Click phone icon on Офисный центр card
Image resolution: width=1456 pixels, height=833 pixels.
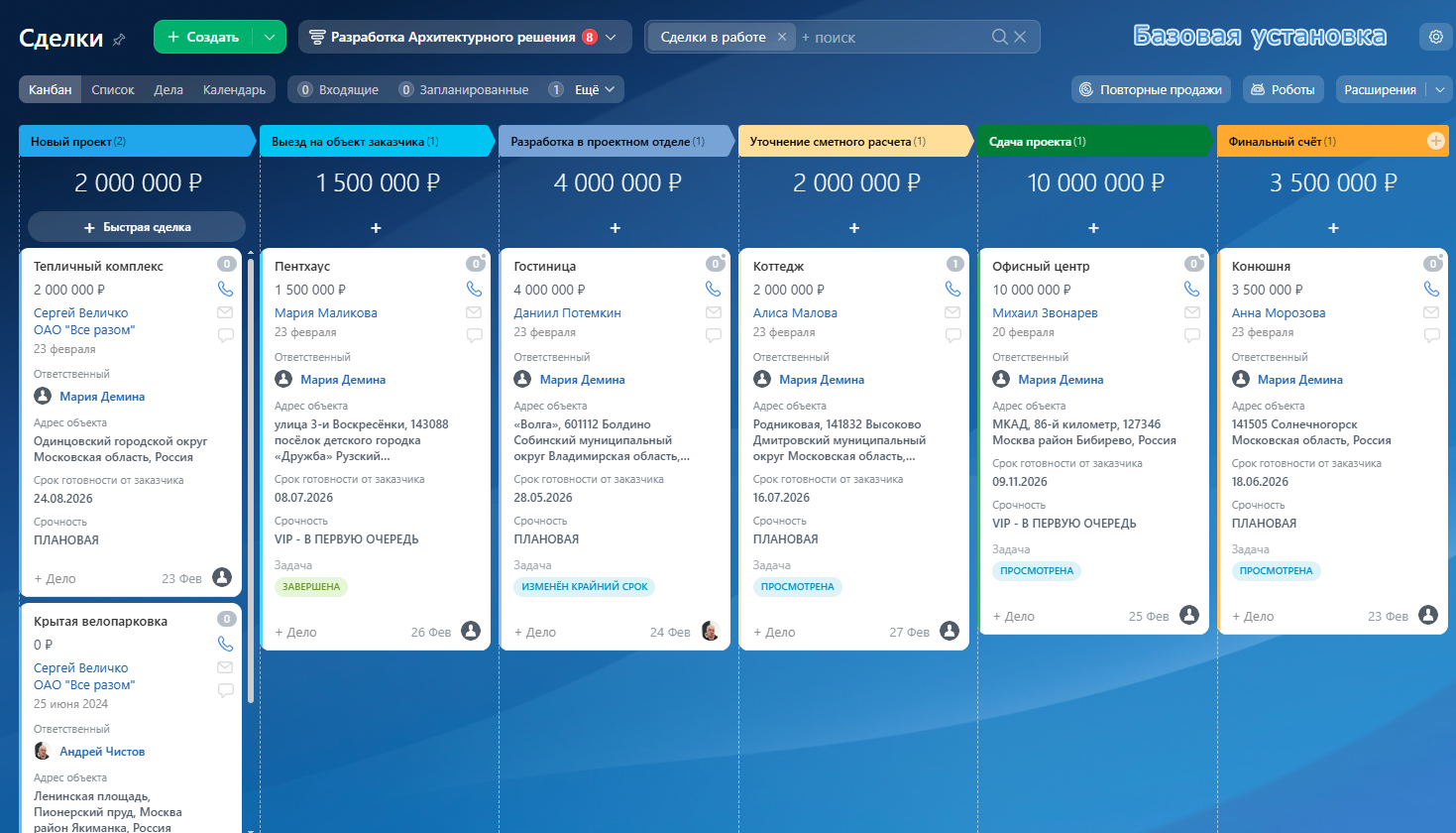[1191, 289]
